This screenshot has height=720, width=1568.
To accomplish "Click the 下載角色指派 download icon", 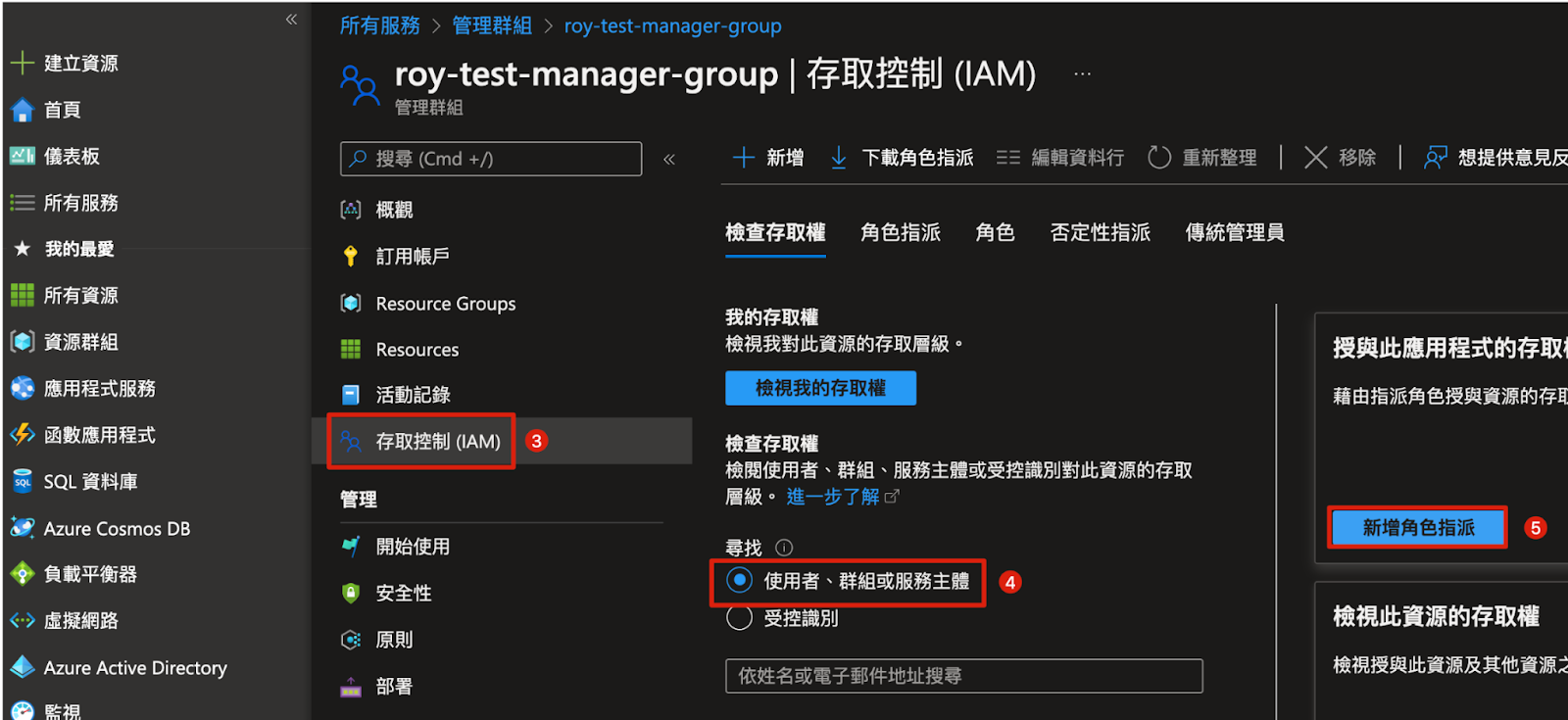I will (839, 158).
